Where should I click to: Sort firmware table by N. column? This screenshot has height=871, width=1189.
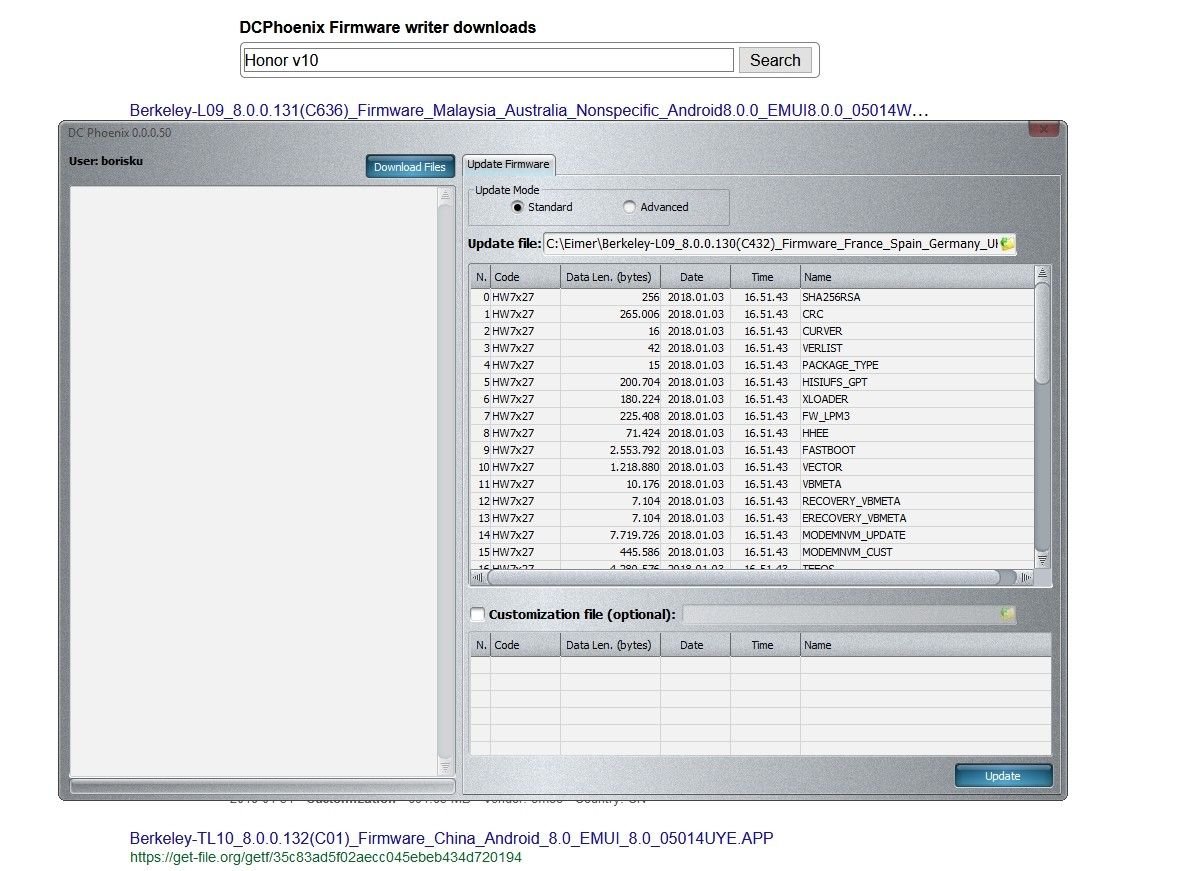click(480, 277)
